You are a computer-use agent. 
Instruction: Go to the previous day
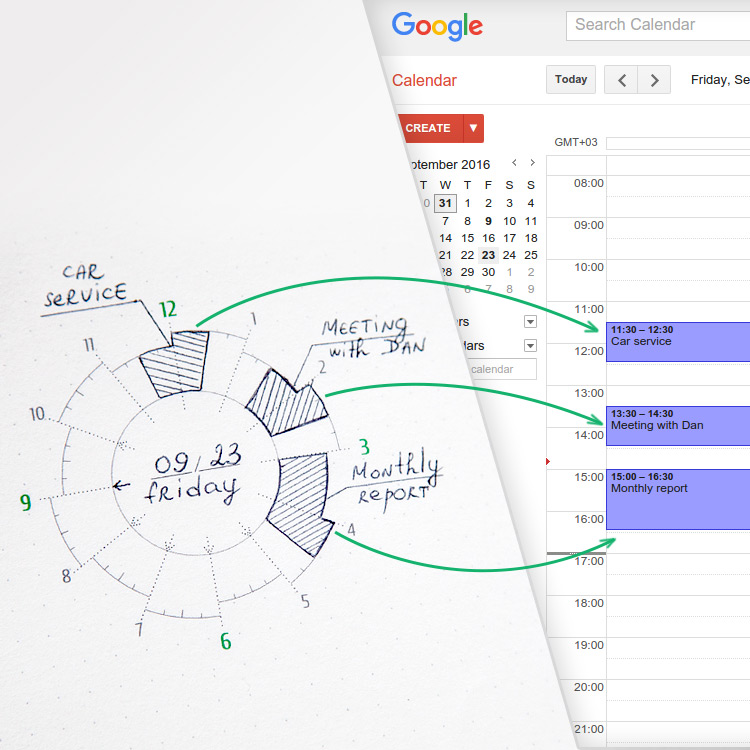tap(621, 80)
